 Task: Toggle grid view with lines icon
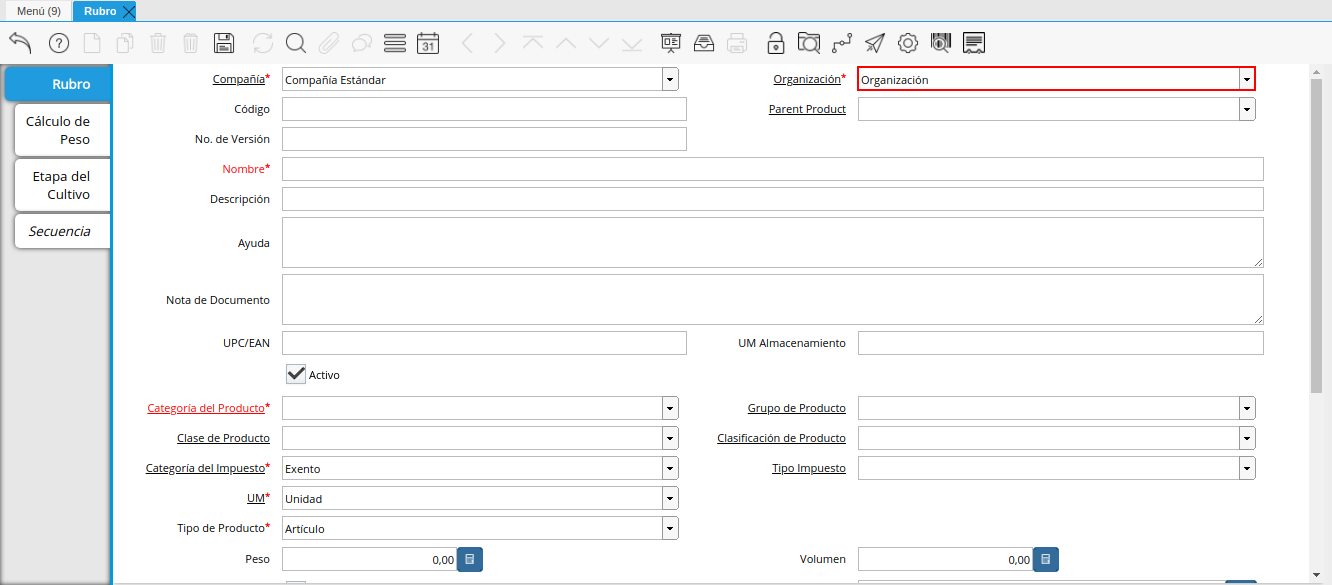tap(395, 43)
